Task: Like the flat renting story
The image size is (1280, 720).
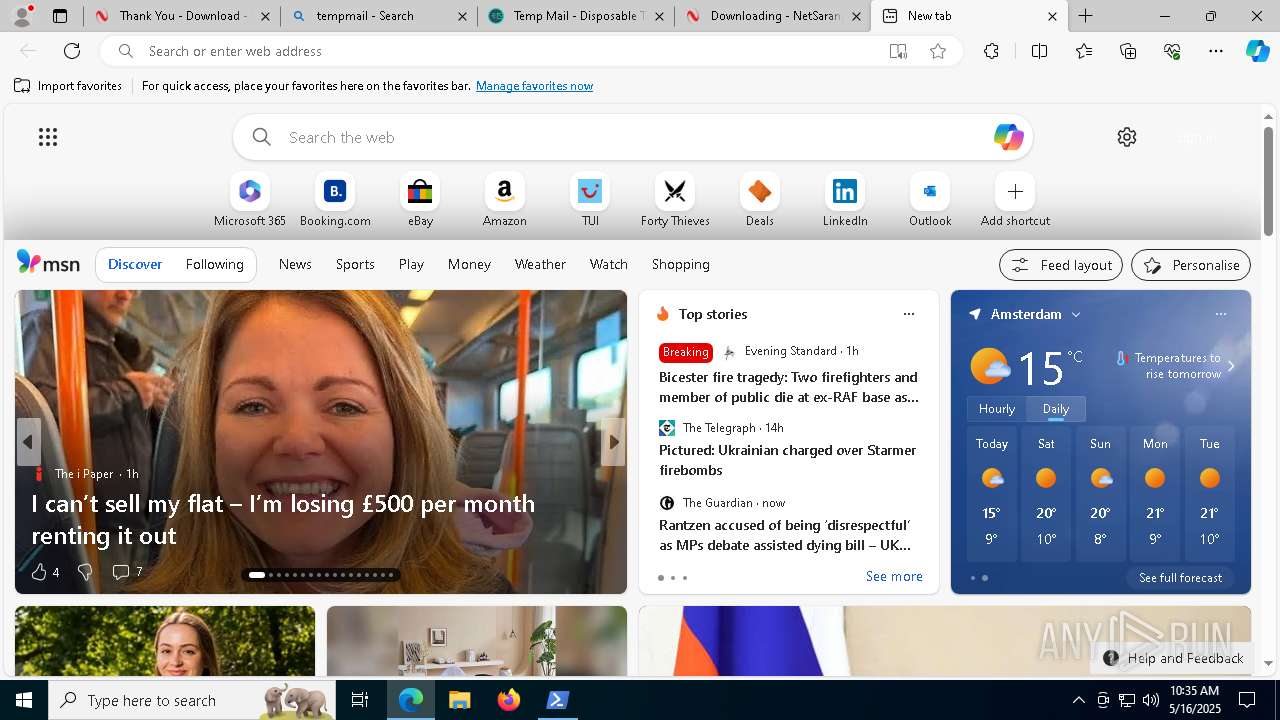Action: [x=44, y=572]
